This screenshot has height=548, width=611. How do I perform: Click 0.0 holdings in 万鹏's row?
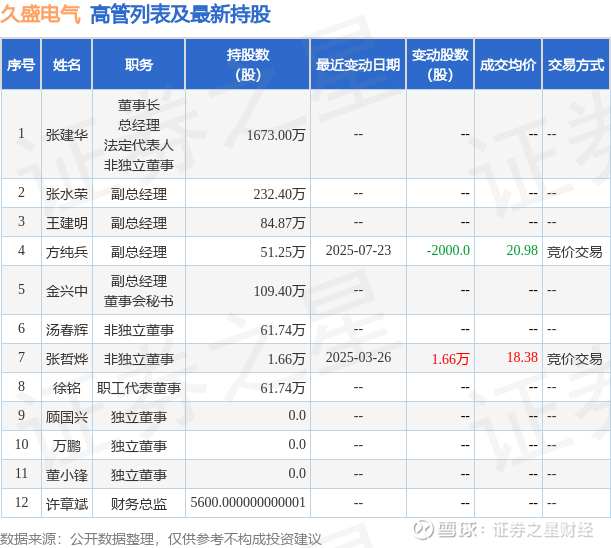click(x=297, y=444)
